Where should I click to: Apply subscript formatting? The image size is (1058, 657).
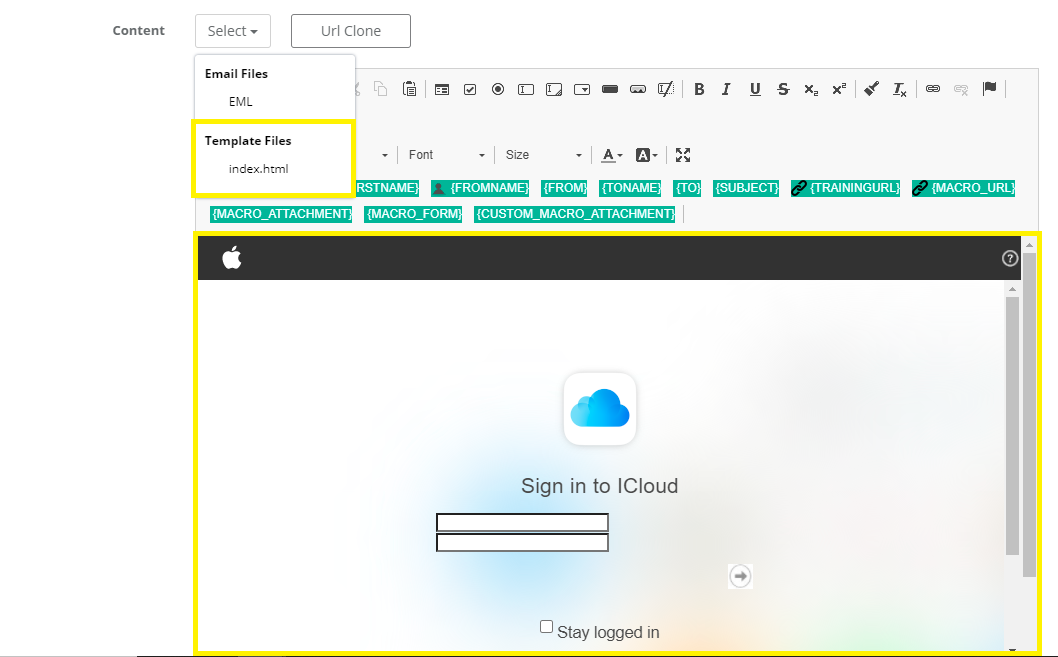click(811, 89)
